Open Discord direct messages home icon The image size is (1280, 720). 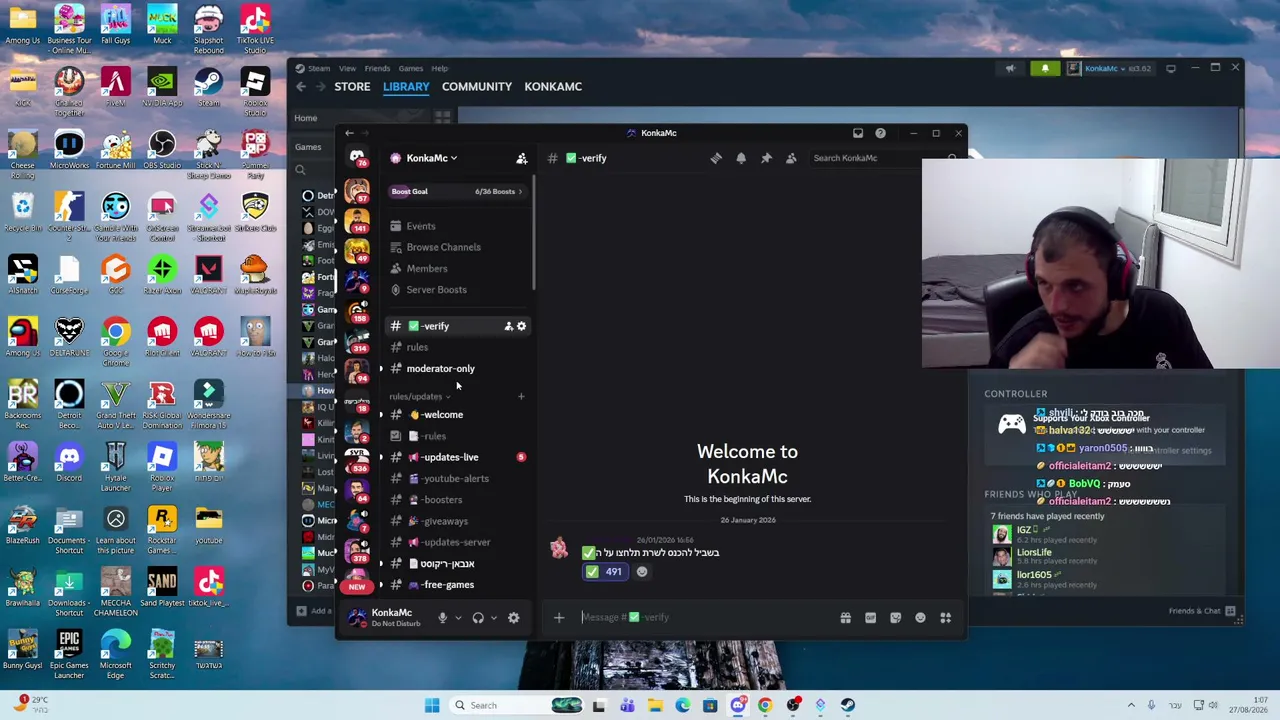point(357,157)
